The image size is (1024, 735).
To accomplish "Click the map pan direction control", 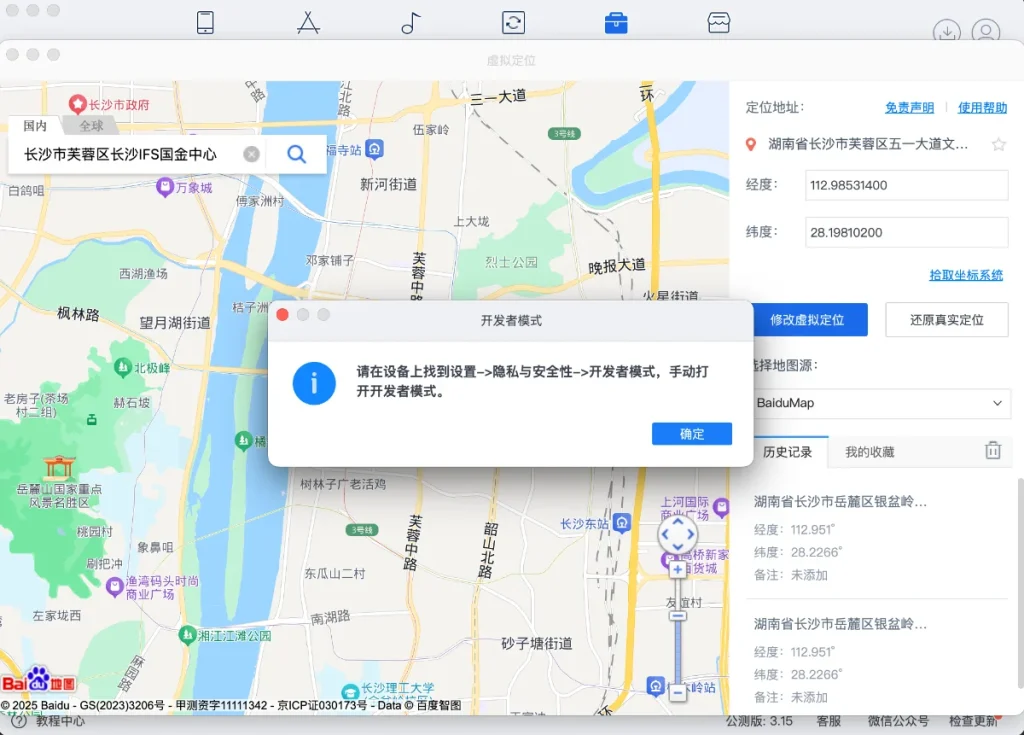I will click(677, 534).
